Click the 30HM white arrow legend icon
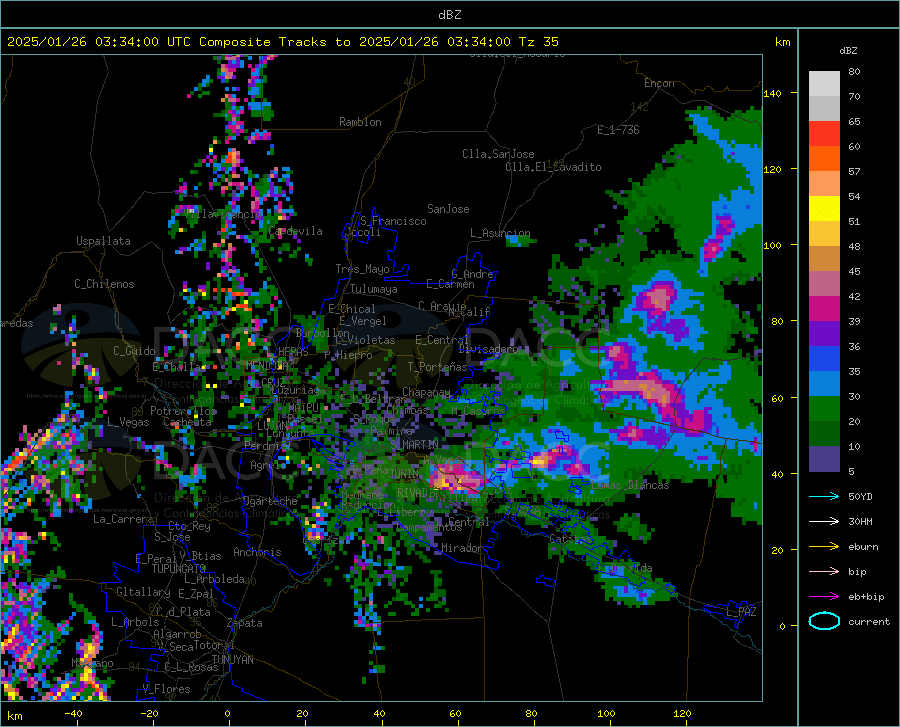900x727 pixels. [x=824, y=521]
